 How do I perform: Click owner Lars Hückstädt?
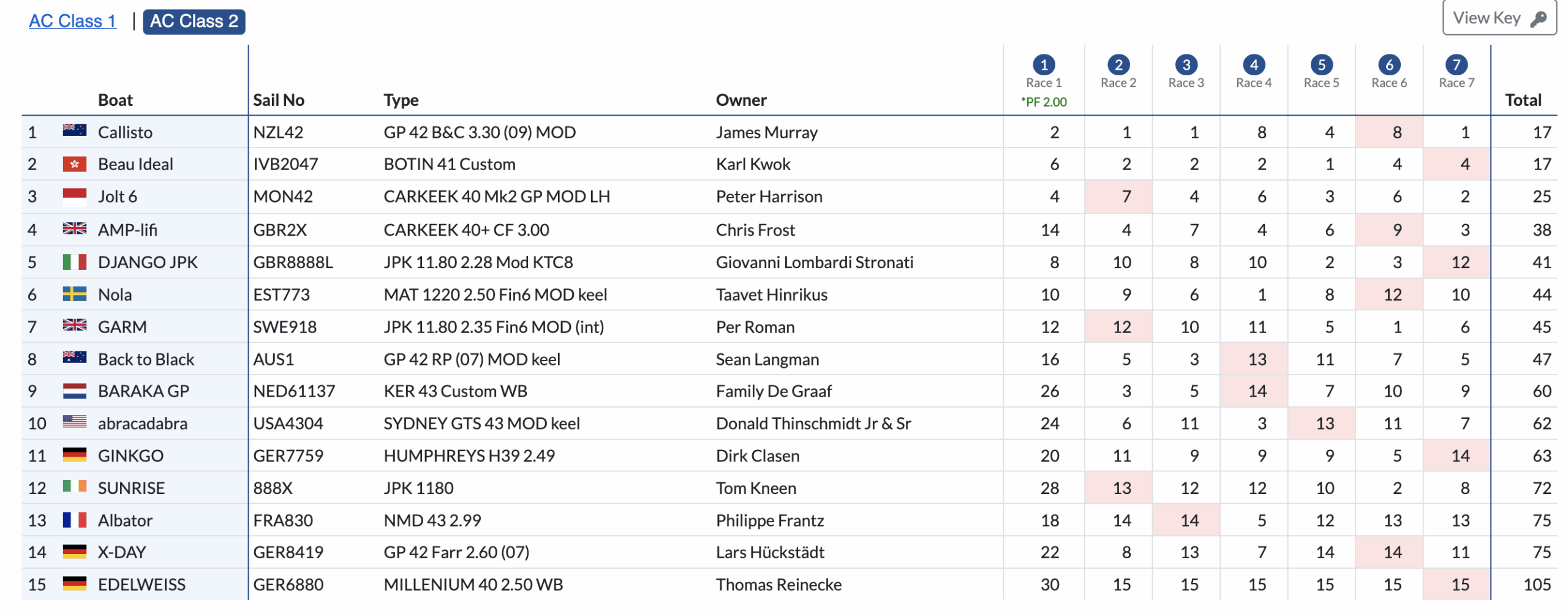coord(769,552)
